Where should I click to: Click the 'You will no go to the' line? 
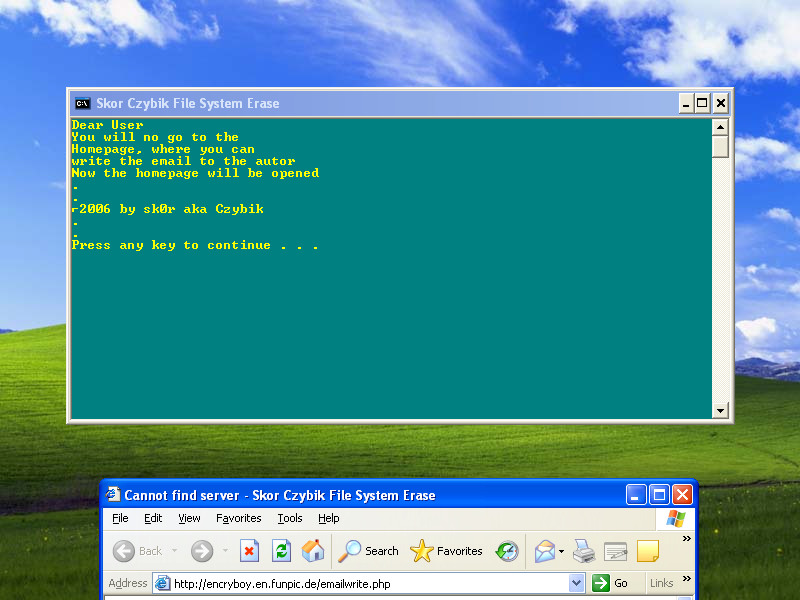tap(155, 137)
